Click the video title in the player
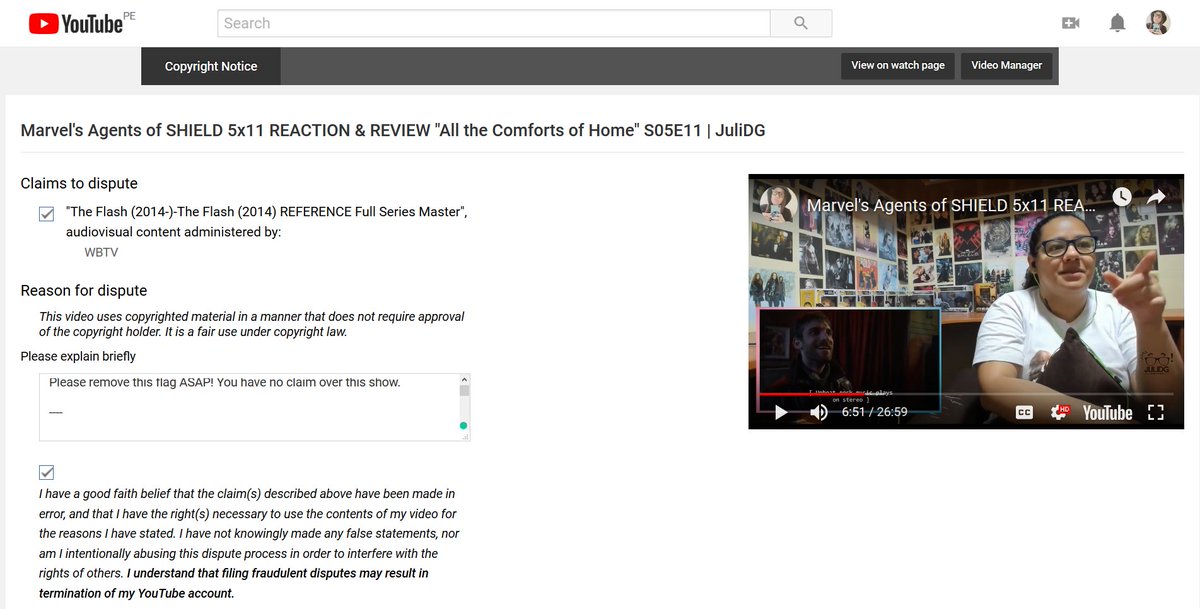1200x609 pixels. [951, 204]
